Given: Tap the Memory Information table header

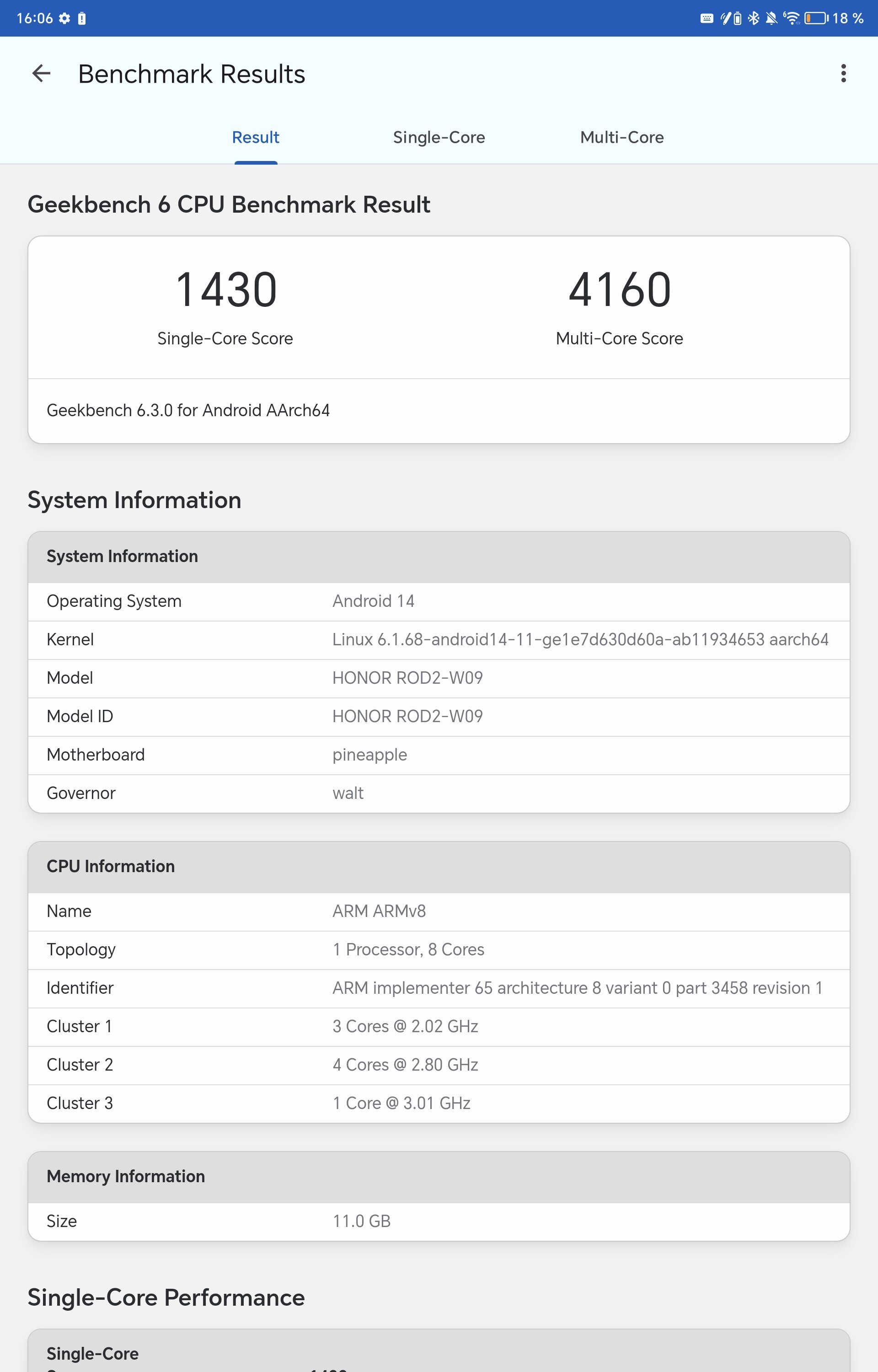Looking at the screenshot, I should [439, 1177].
